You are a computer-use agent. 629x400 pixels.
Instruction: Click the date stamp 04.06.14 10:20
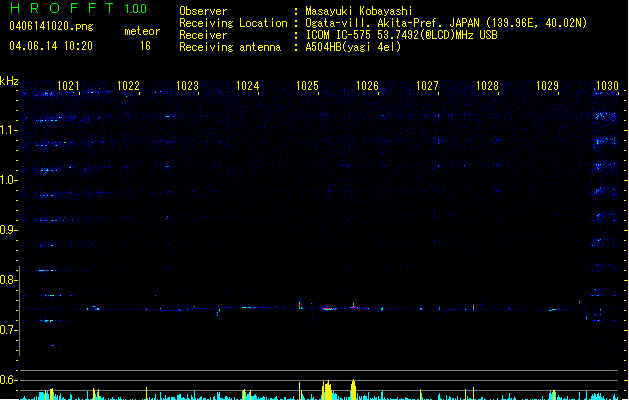[51, 46]
